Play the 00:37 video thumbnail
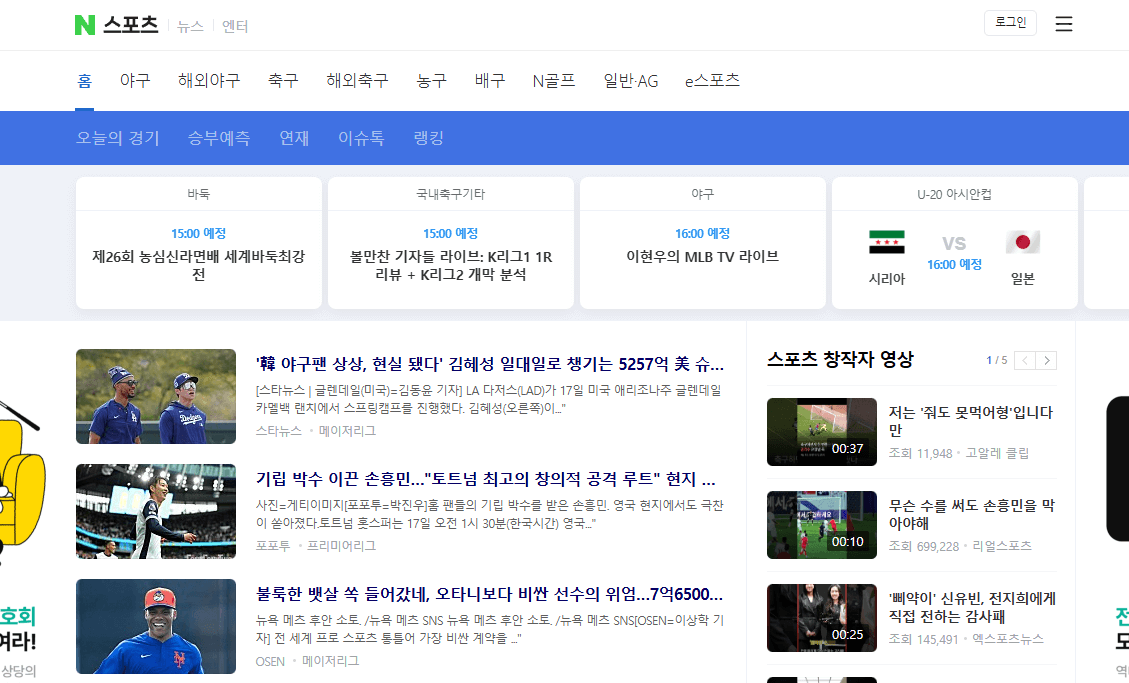The height and width of the screenshot is (683, 1129). [x=822, y=432]
